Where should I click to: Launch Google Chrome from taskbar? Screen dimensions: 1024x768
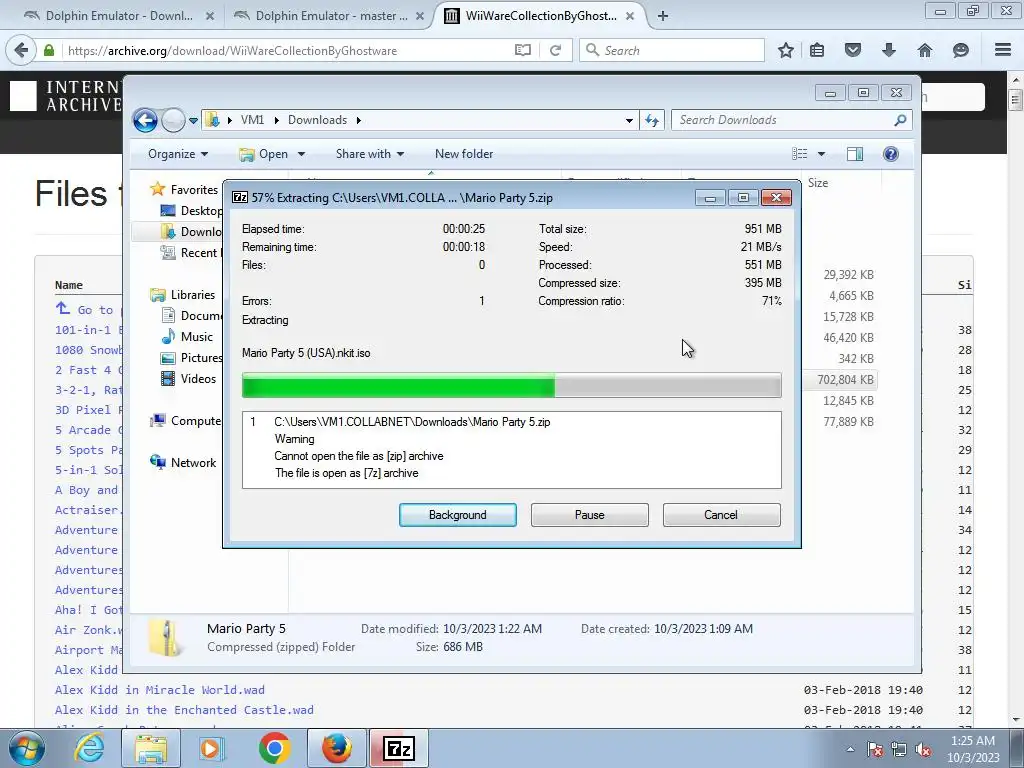click(274, 748)
